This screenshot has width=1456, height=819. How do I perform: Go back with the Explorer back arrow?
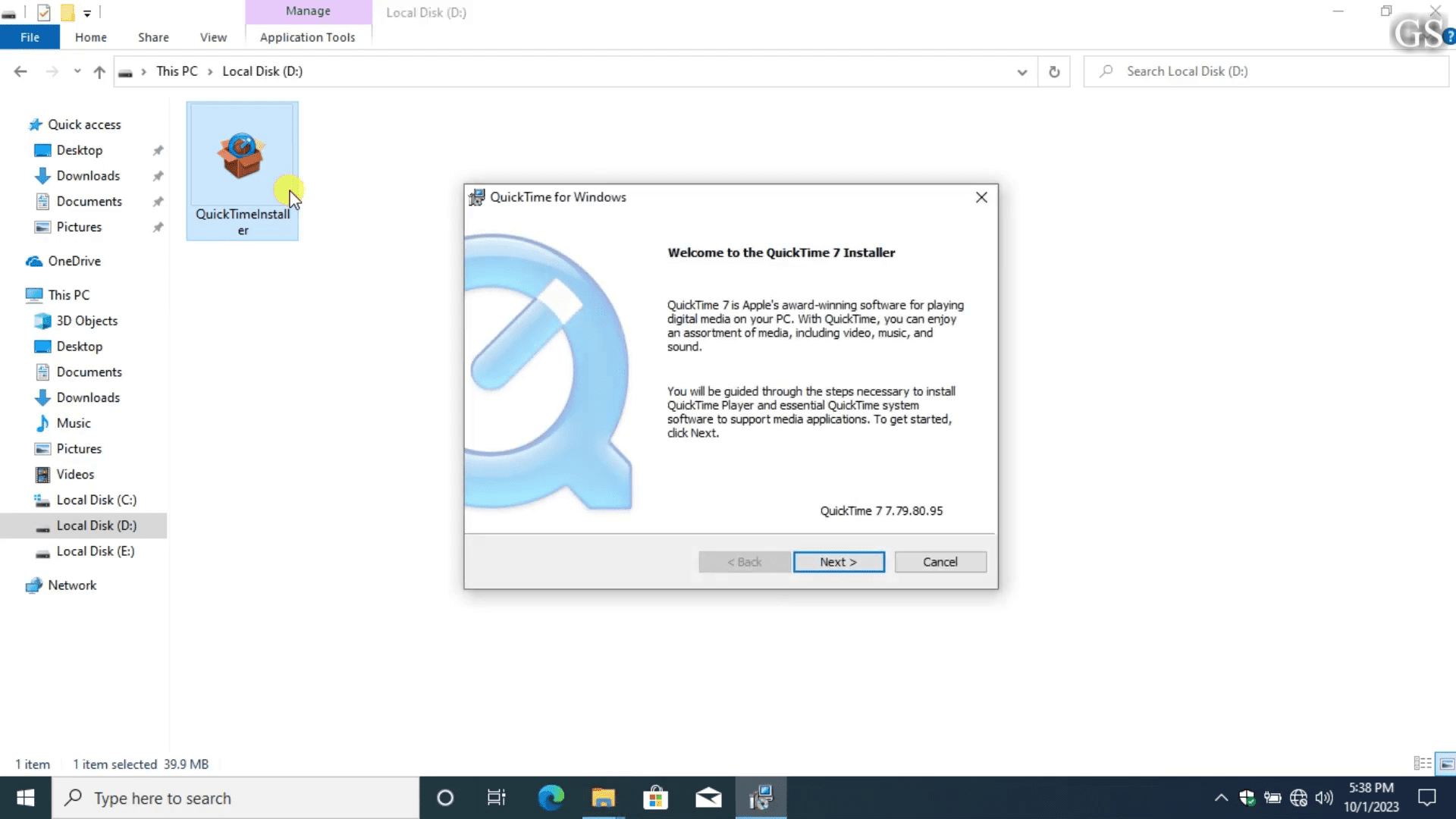tap(20, 71)
